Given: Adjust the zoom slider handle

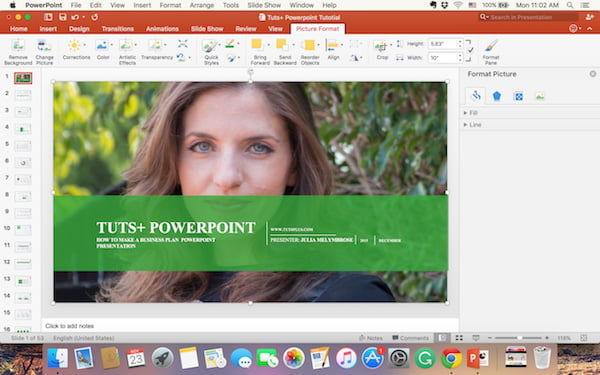Looking at the screenshot, I should (x=520, y=338).
